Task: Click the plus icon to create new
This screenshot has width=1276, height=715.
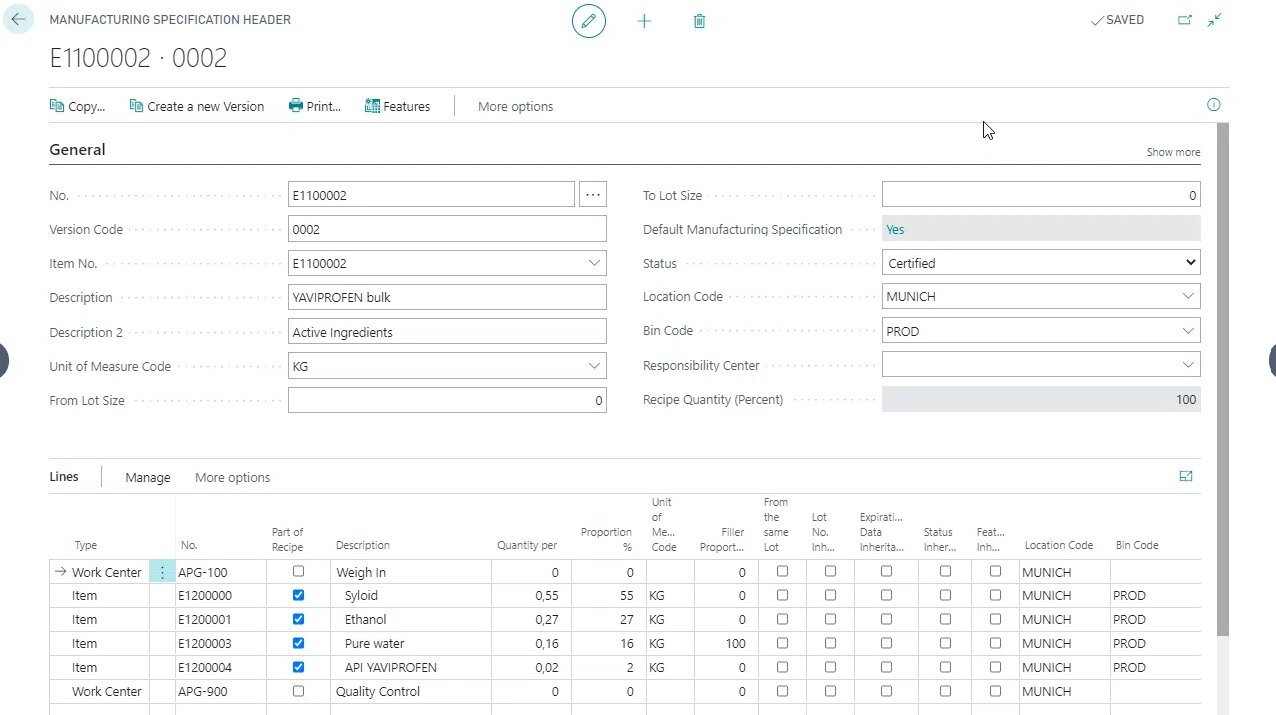Action: click(x=644, y=21)
